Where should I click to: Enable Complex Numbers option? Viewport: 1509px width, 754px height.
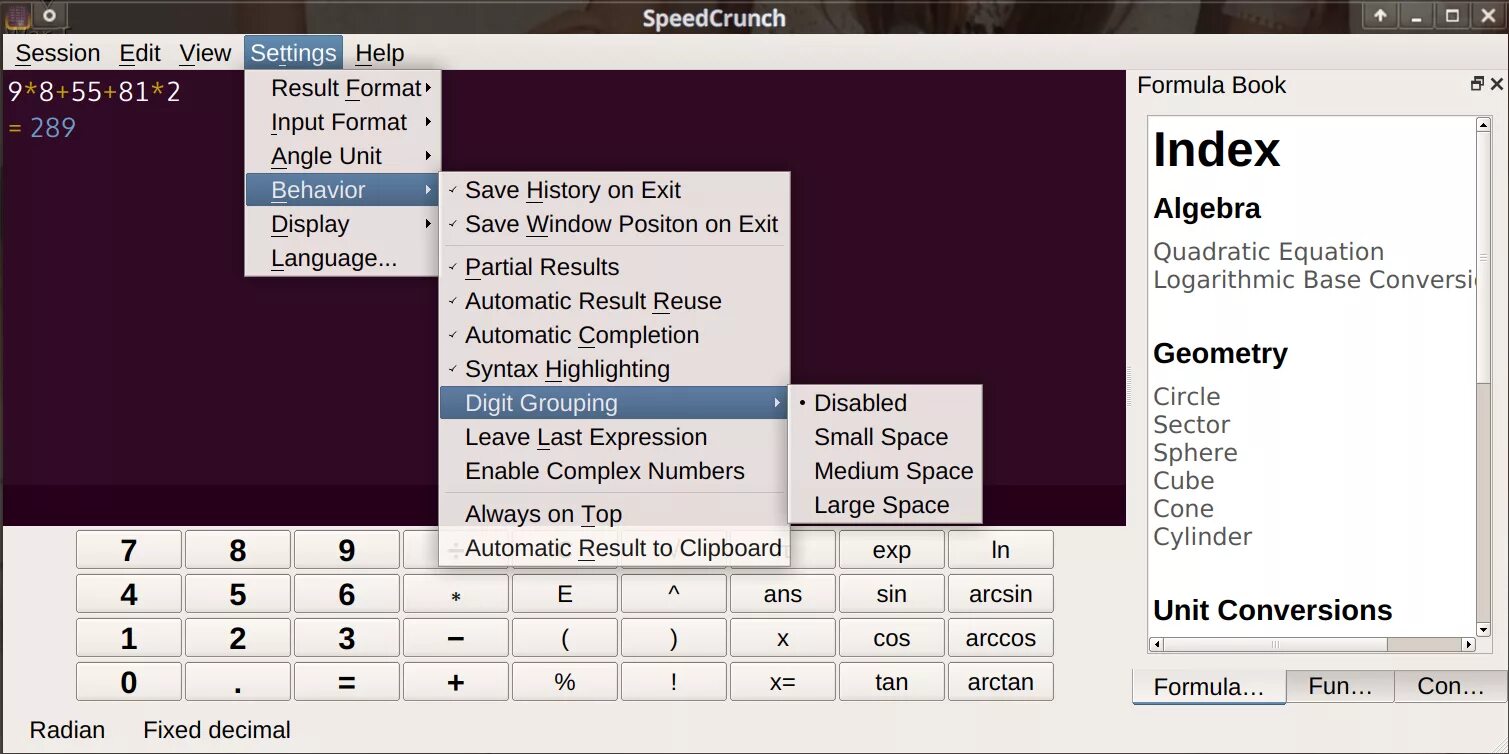click(615, 471)
